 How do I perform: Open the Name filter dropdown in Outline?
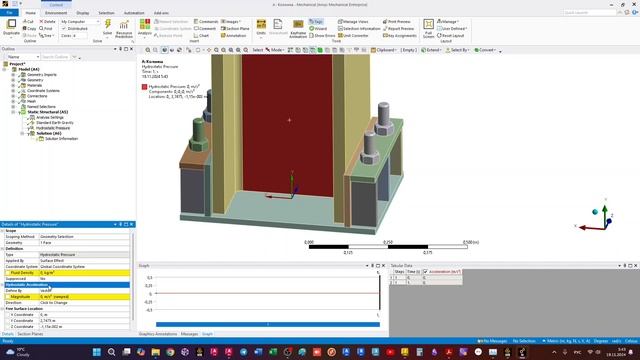23,57
